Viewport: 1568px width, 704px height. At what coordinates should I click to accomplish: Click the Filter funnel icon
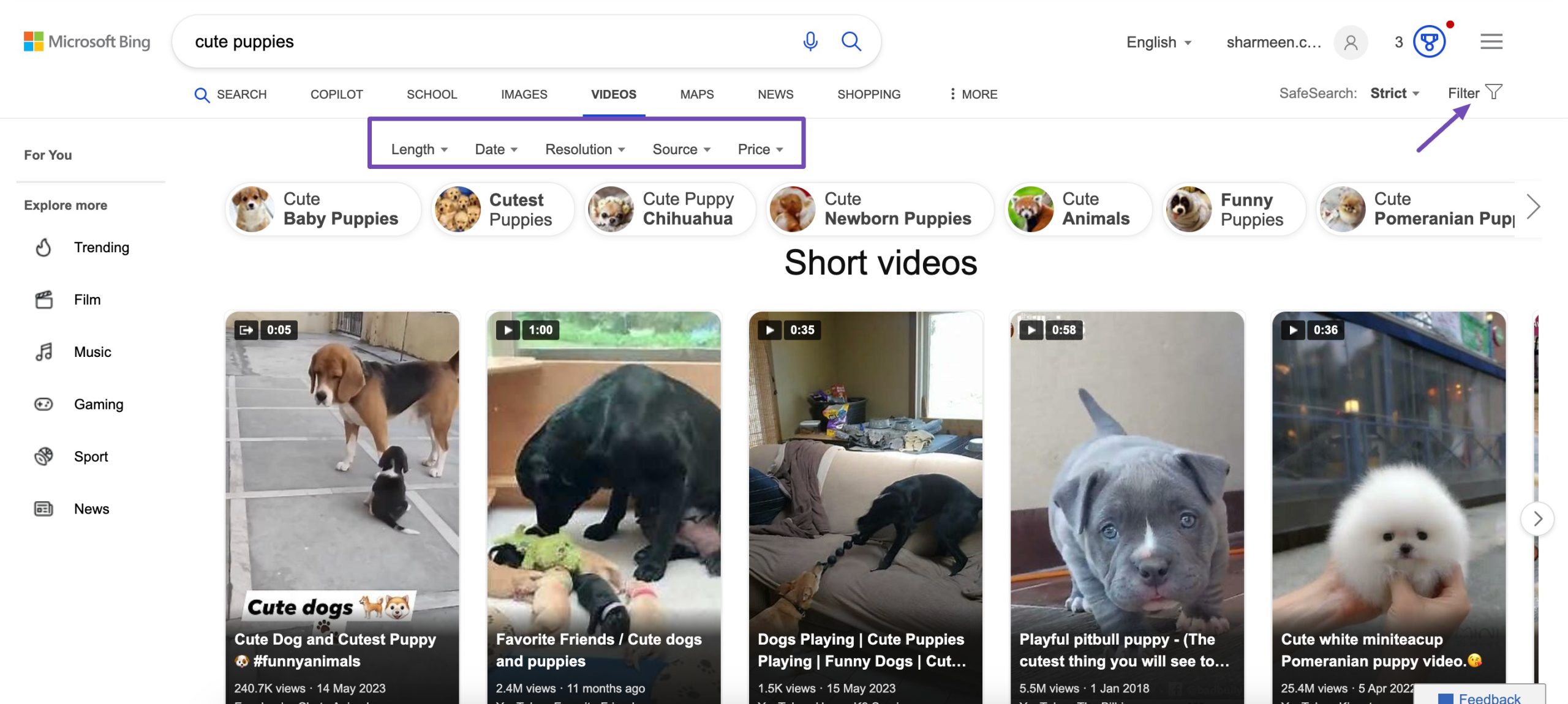tap(1494, 92)
